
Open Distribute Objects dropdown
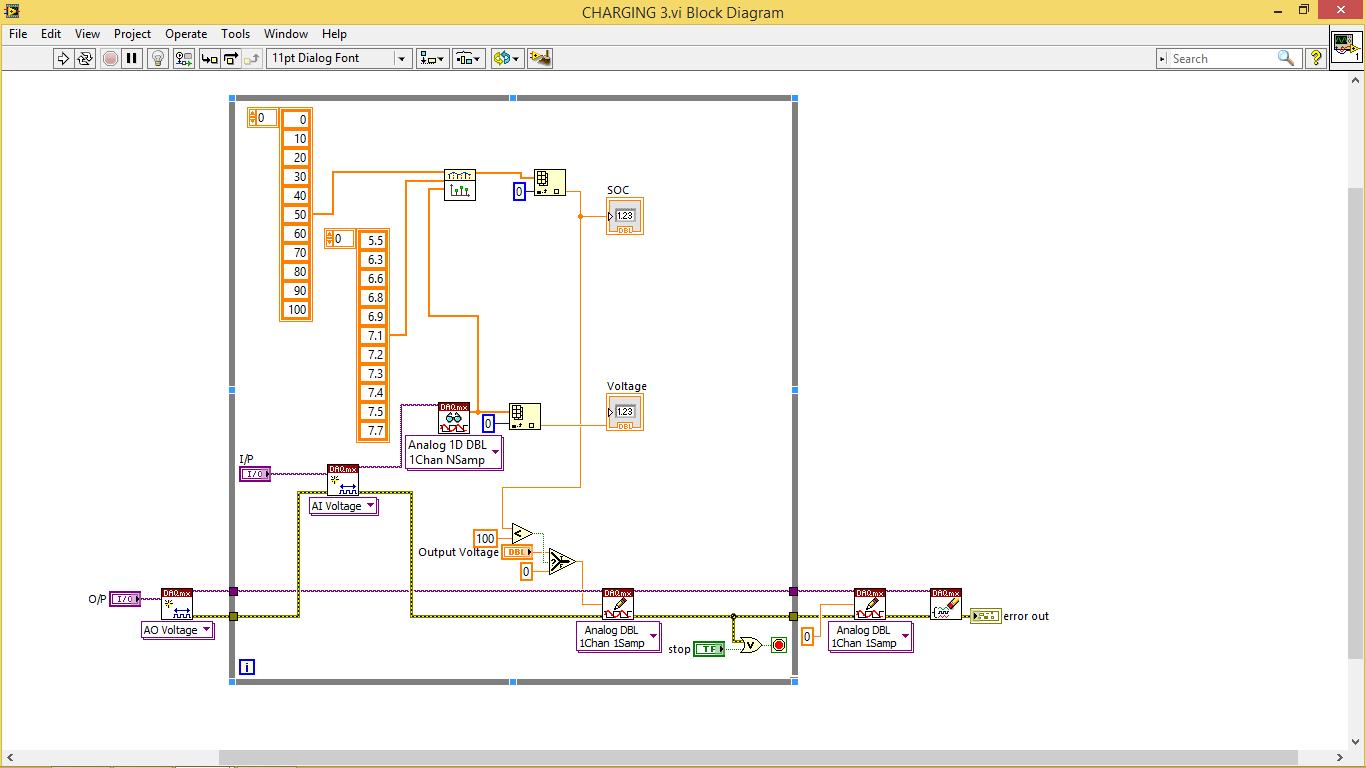click(x=469, y=58)
